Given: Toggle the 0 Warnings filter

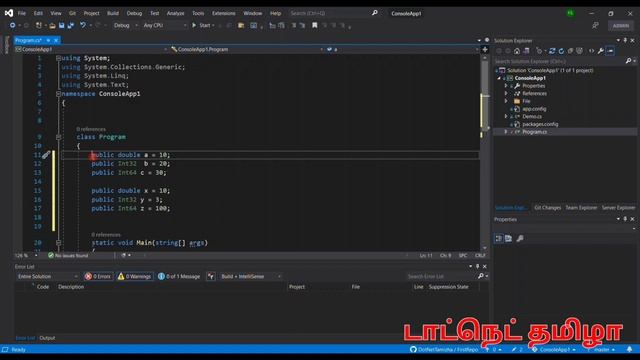Looking at the screenshot, I should click(135, 276).
